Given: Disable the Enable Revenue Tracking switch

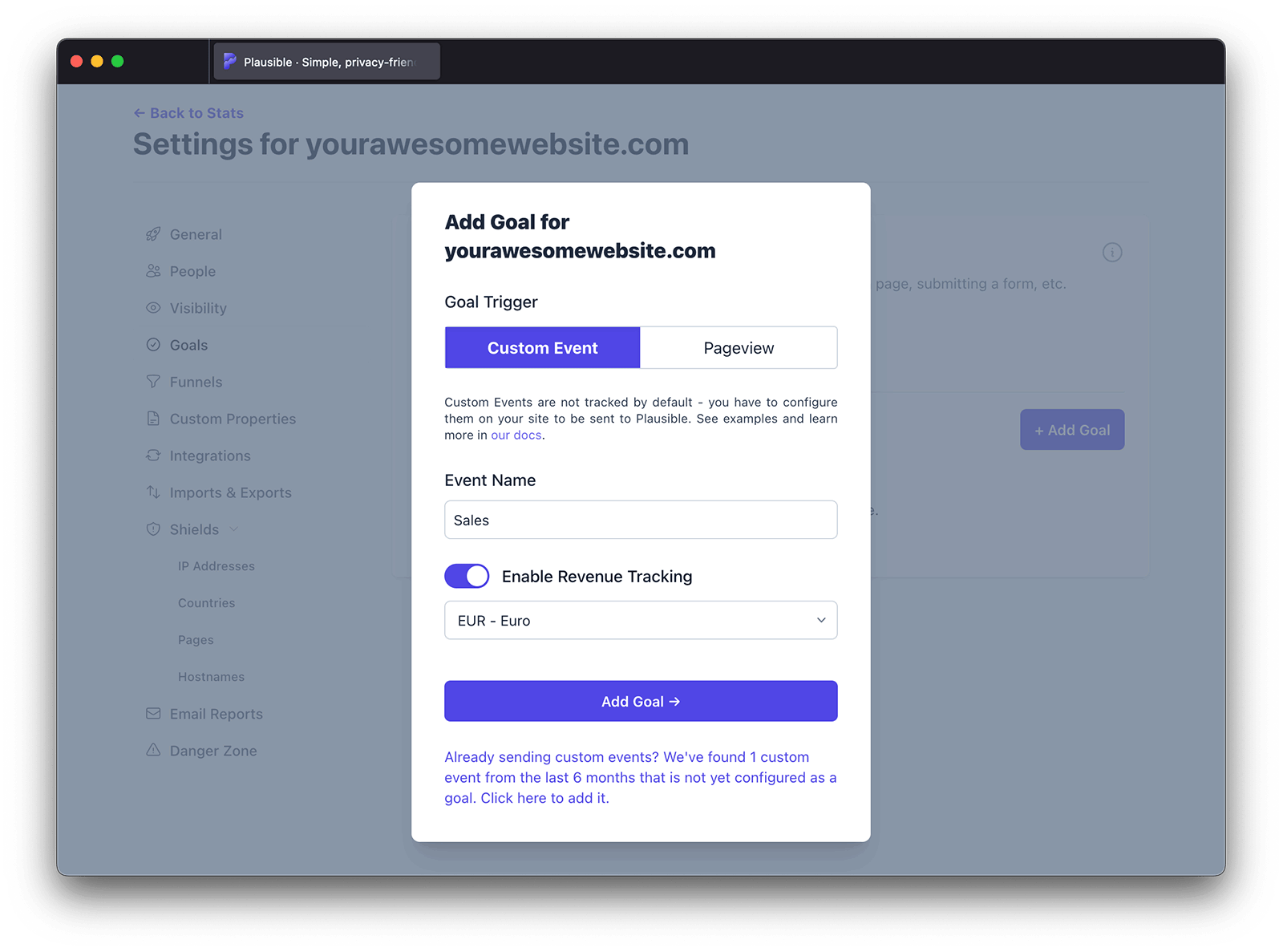Looking at the screenshot, I should (467, 576).
